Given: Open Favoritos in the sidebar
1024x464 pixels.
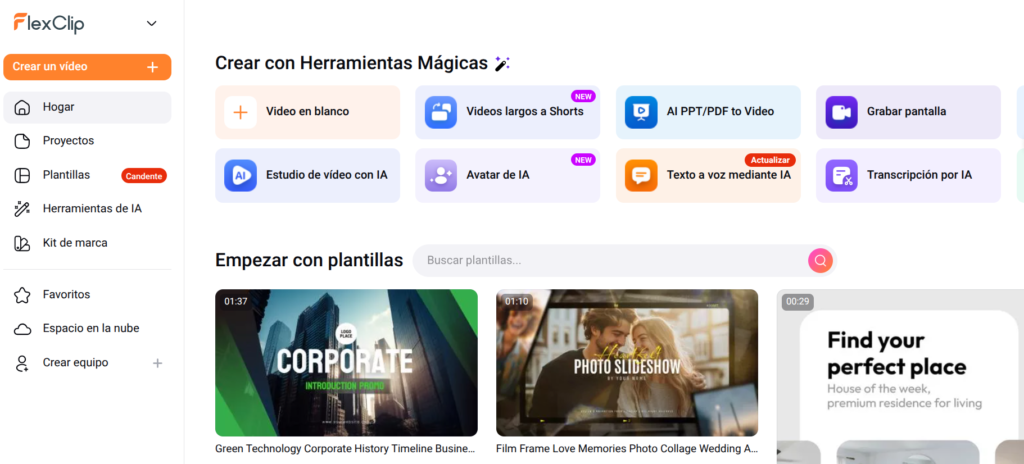Looking at the screenshot, I should 88,295.
